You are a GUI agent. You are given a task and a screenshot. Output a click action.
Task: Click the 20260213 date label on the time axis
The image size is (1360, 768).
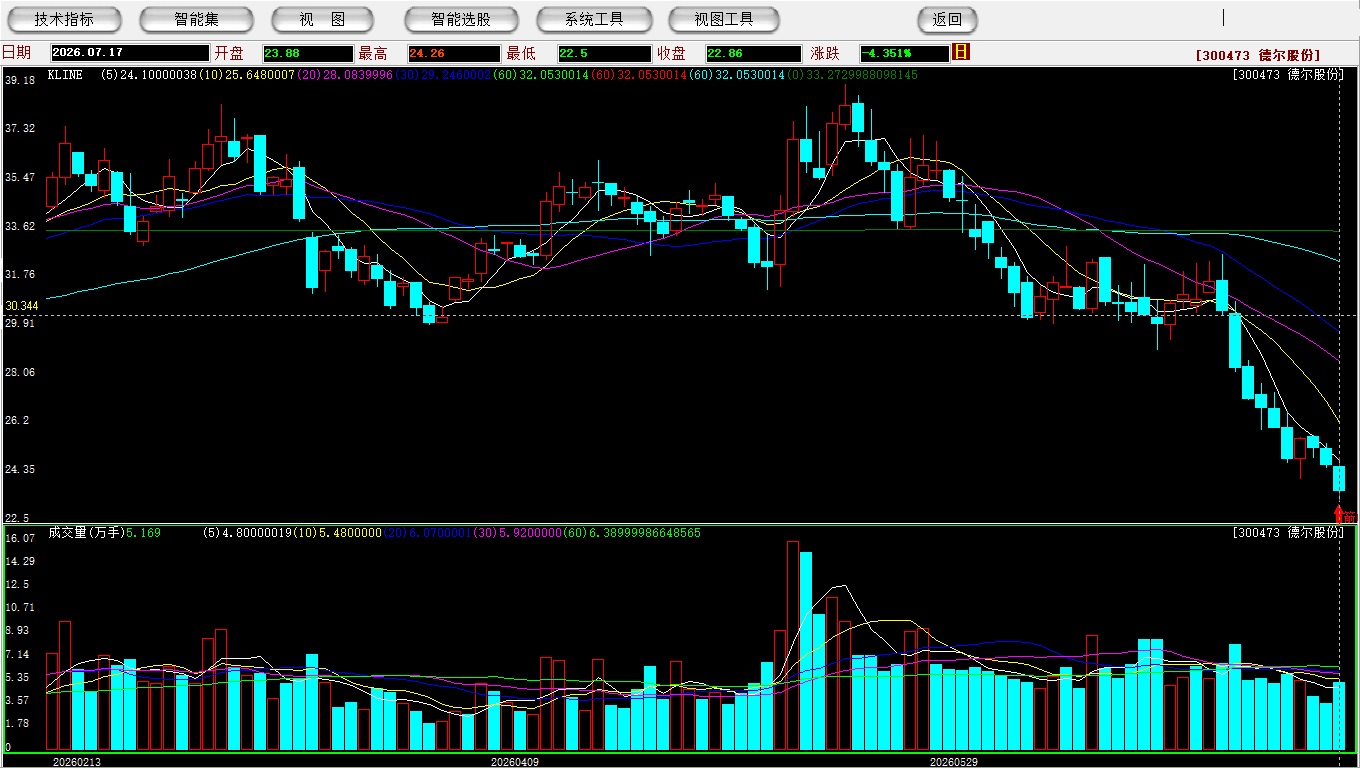[77, 762]
